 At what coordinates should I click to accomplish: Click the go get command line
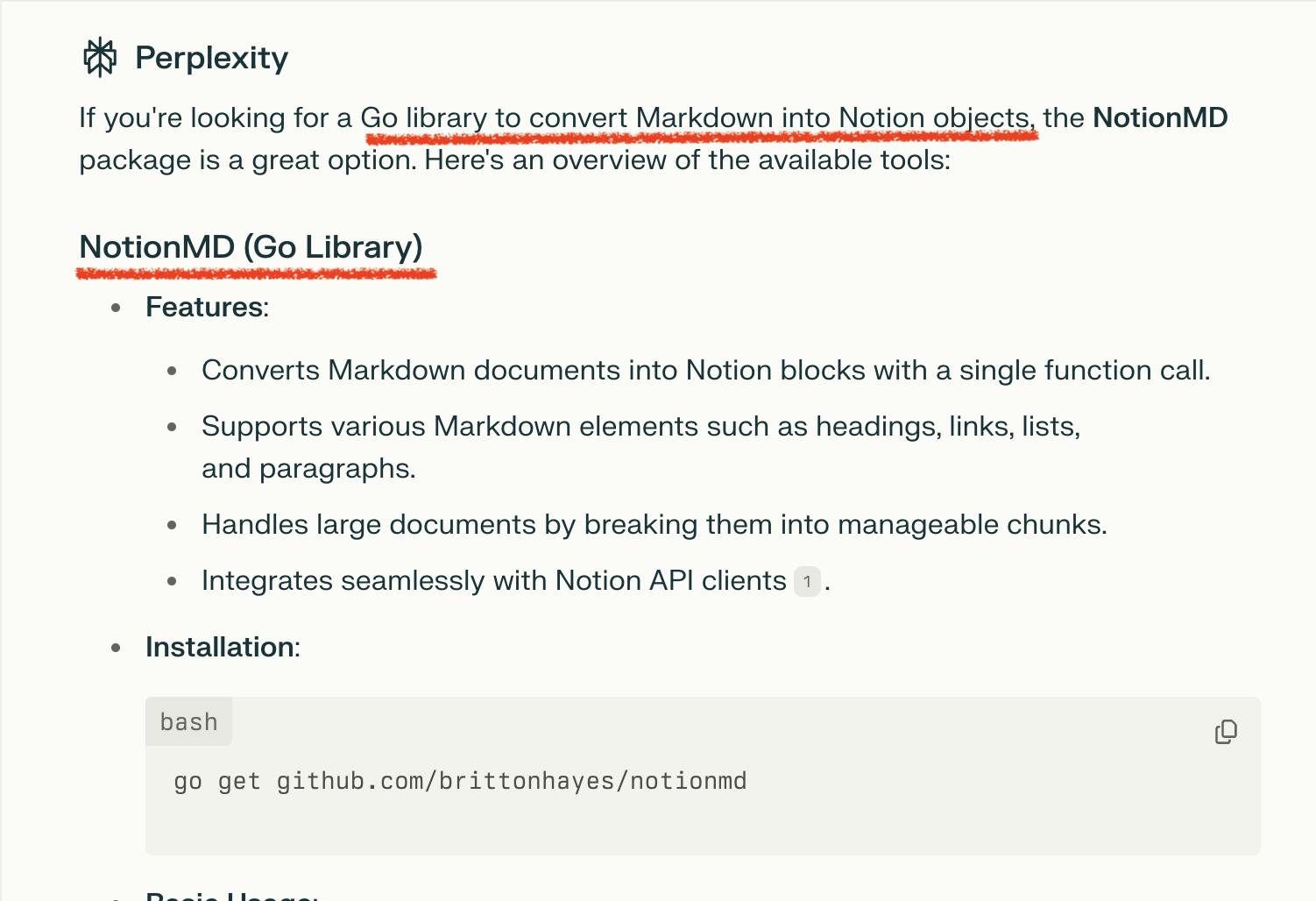pos(459,781)
